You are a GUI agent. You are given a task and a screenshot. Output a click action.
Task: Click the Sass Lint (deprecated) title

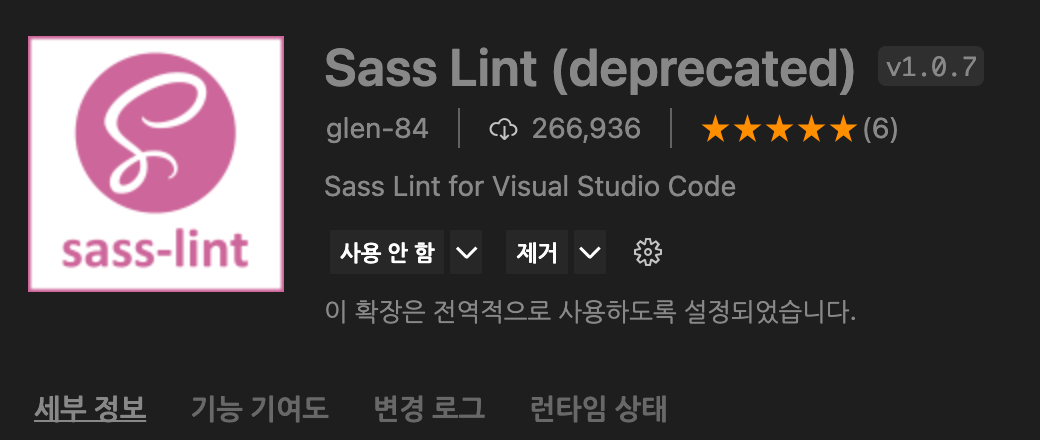[590, 69]
